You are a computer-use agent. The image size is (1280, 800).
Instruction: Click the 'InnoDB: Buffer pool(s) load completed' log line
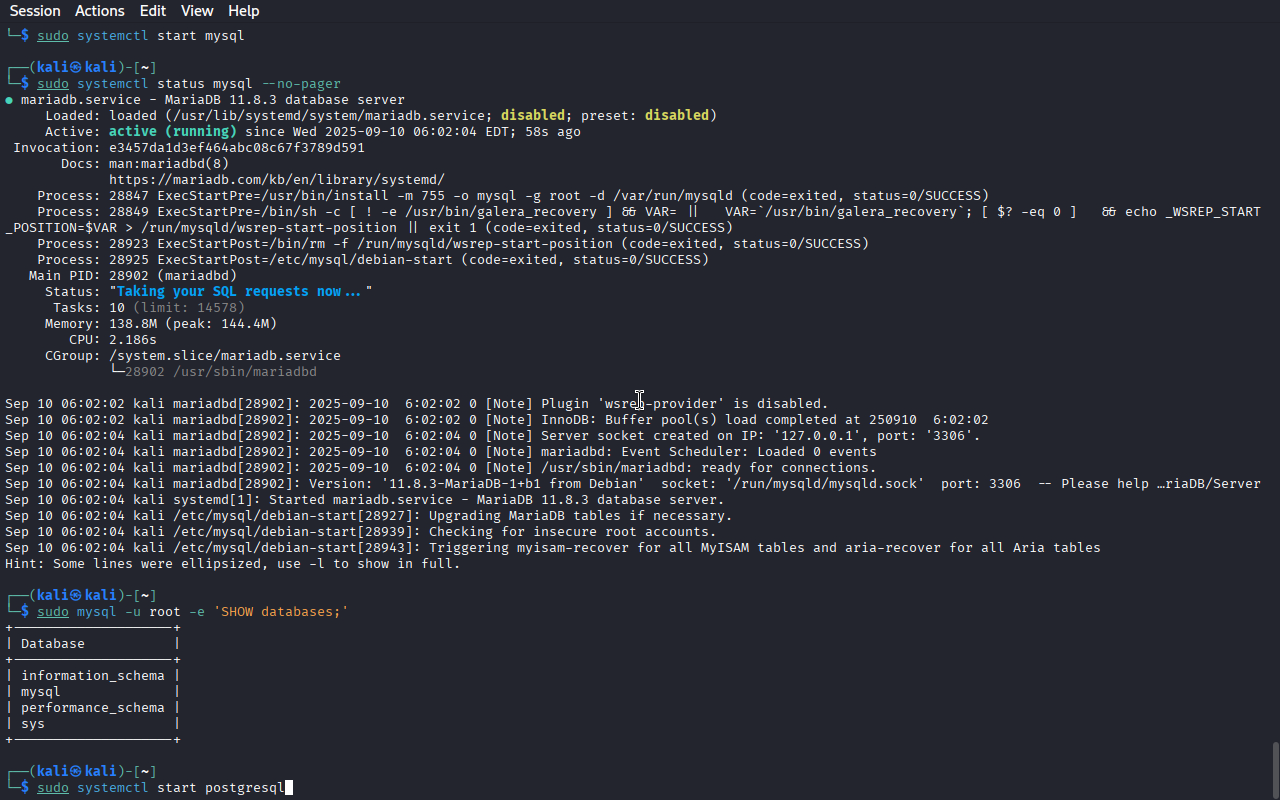pyautogui.click(x=497, y=420)
